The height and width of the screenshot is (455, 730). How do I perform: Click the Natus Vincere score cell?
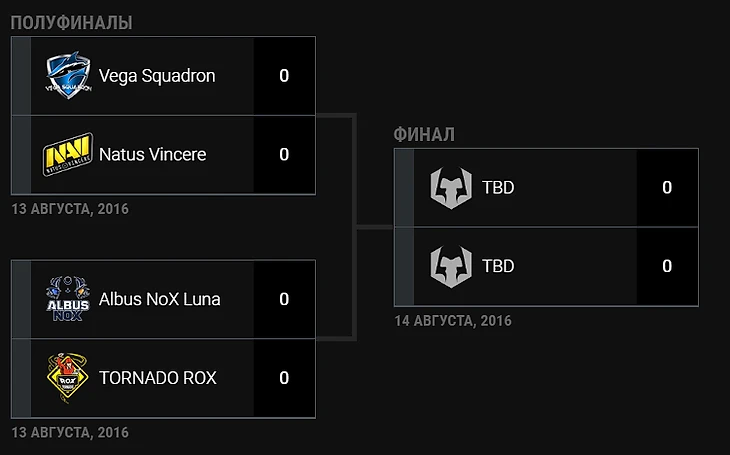pos(284,155)
